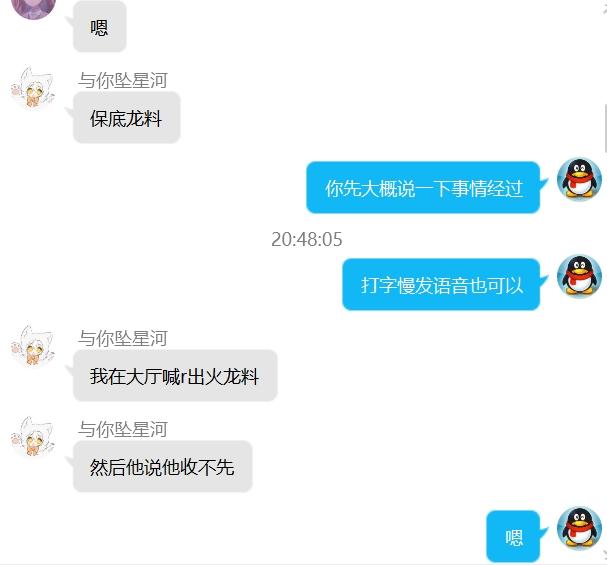Click penguin avatar beside 你先大概说一下事情经过
Image resolution: width=607 pixels, height=565 pixels.
579,179
